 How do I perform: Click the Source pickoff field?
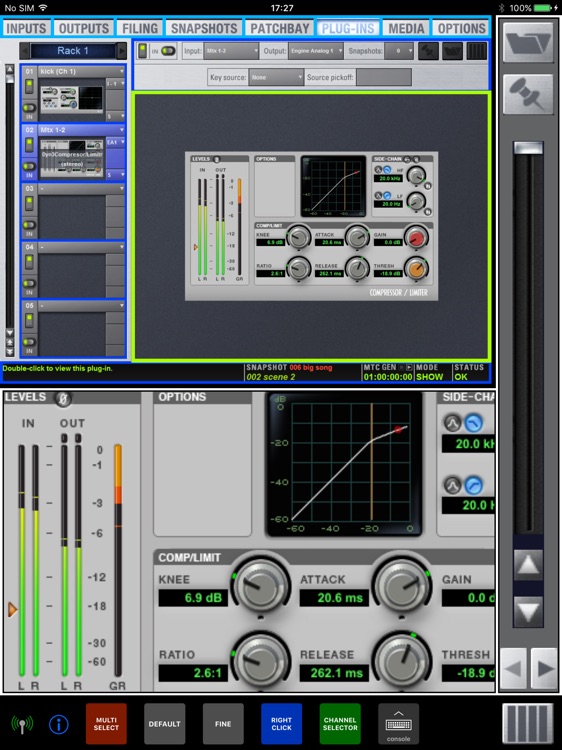tap(384, 77)
